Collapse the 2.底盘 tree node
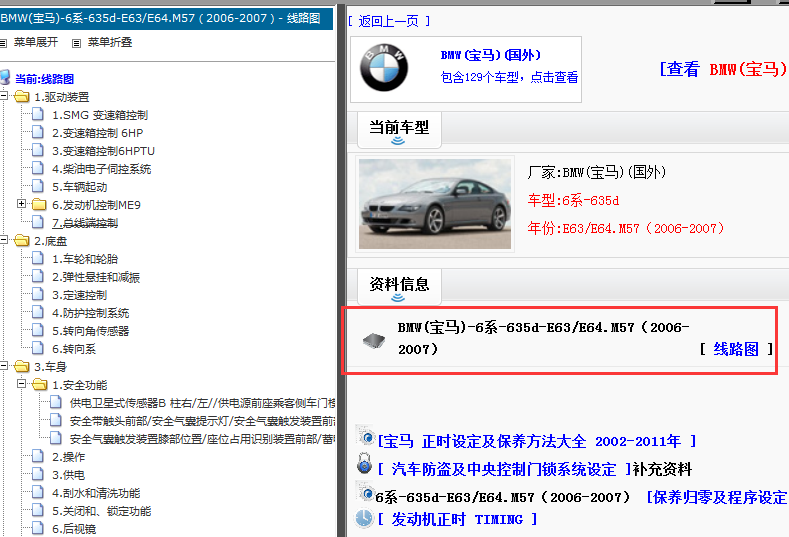 4,240
